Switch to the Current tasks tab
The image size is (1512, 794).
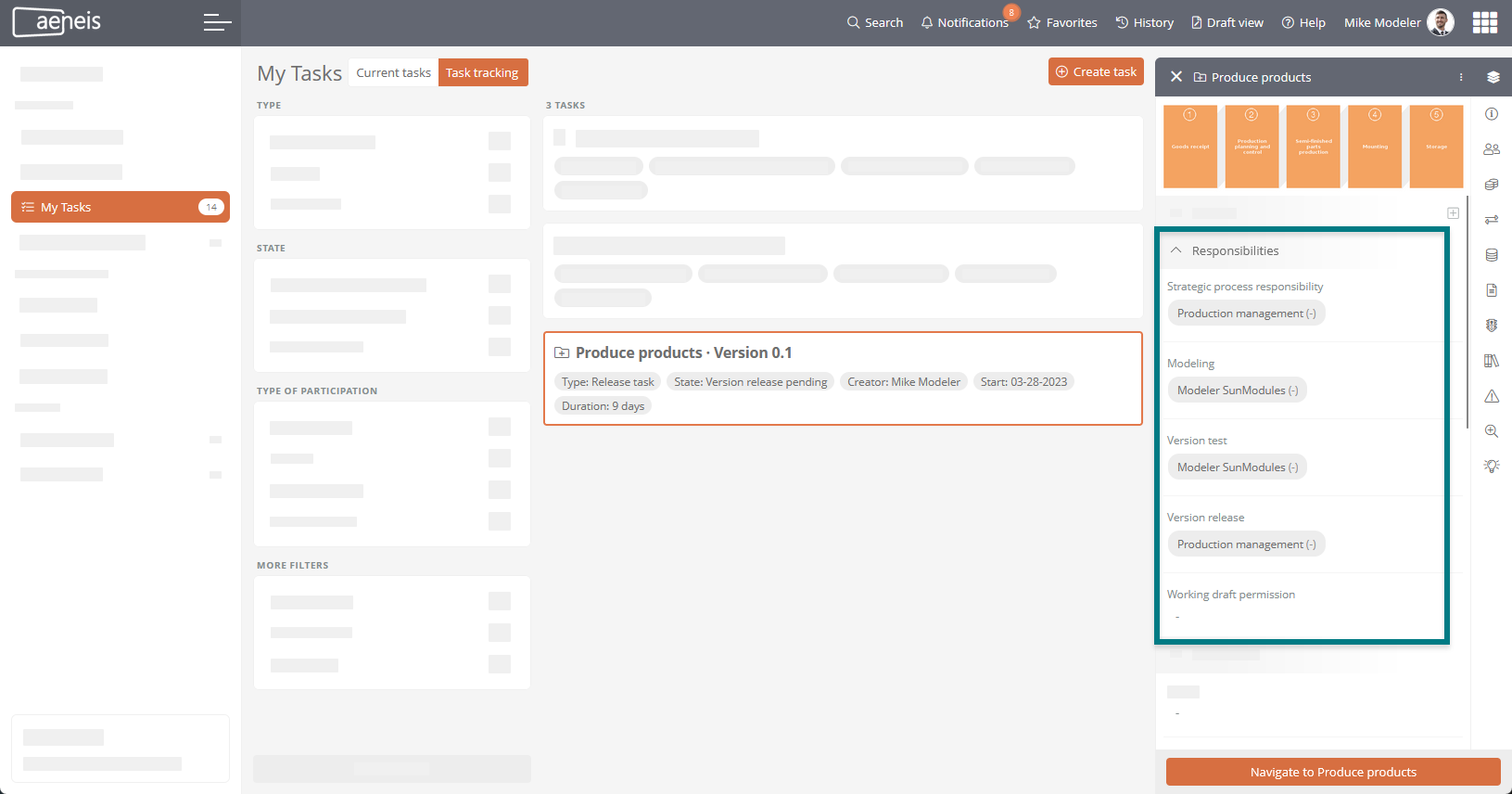[x=393, y=72]
